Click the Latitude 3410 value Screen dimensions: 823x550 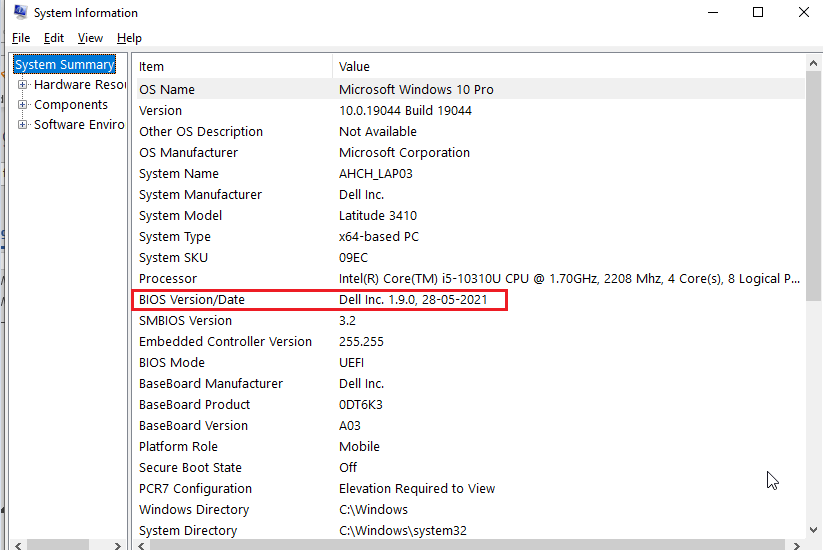tap(378, 216)
